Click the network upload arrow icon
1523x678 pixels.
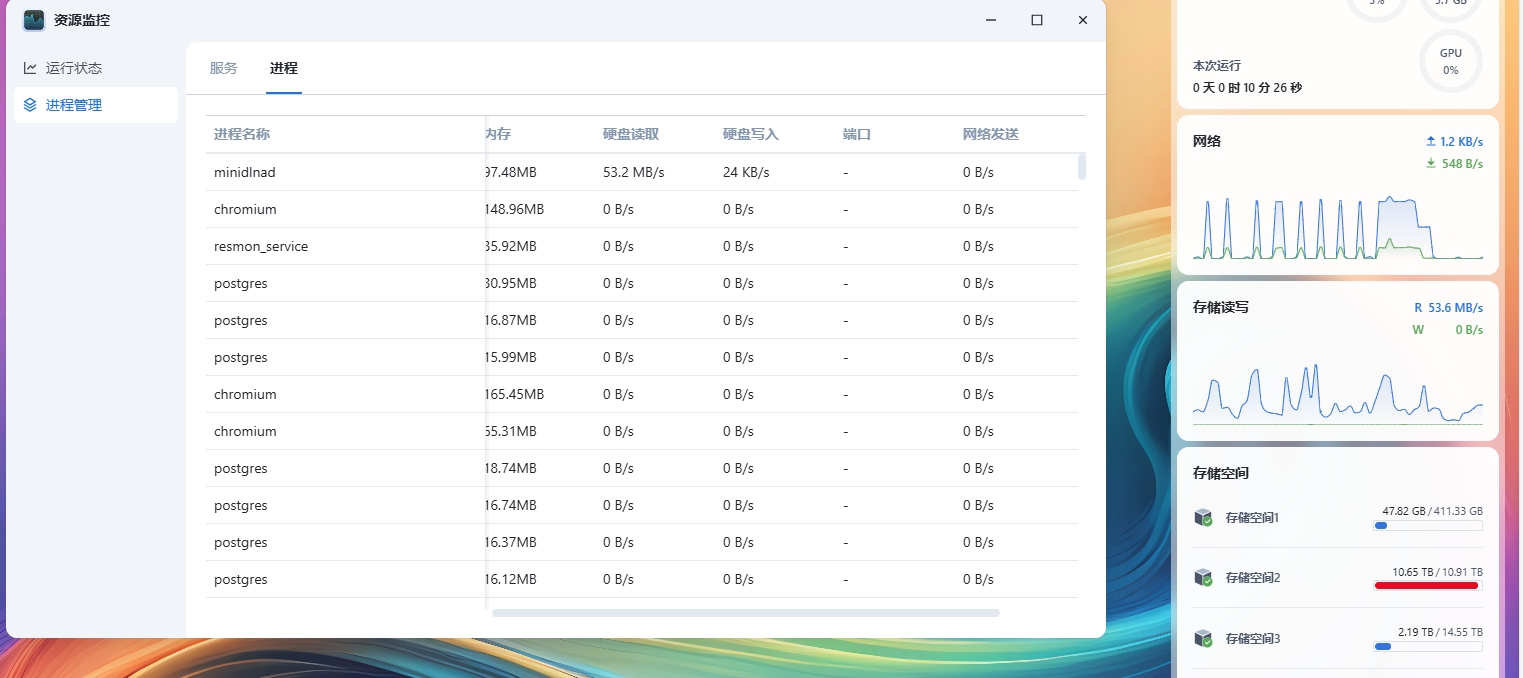pyautogui.click(x=1430, y=142)
